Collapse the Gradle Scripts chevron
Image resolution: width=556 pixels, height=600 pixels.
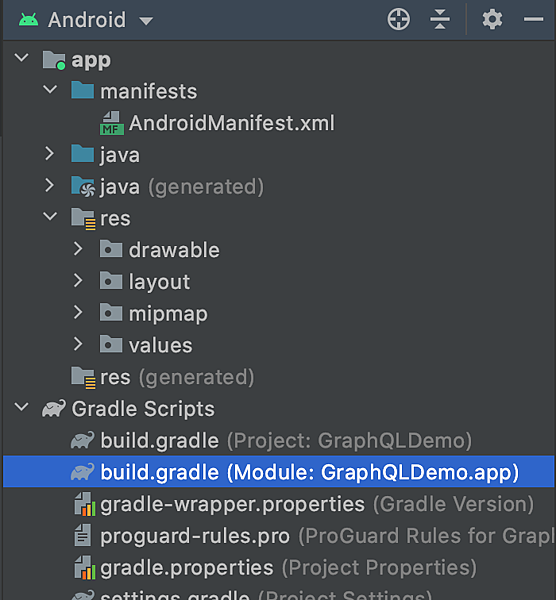(x=21, y=407)
